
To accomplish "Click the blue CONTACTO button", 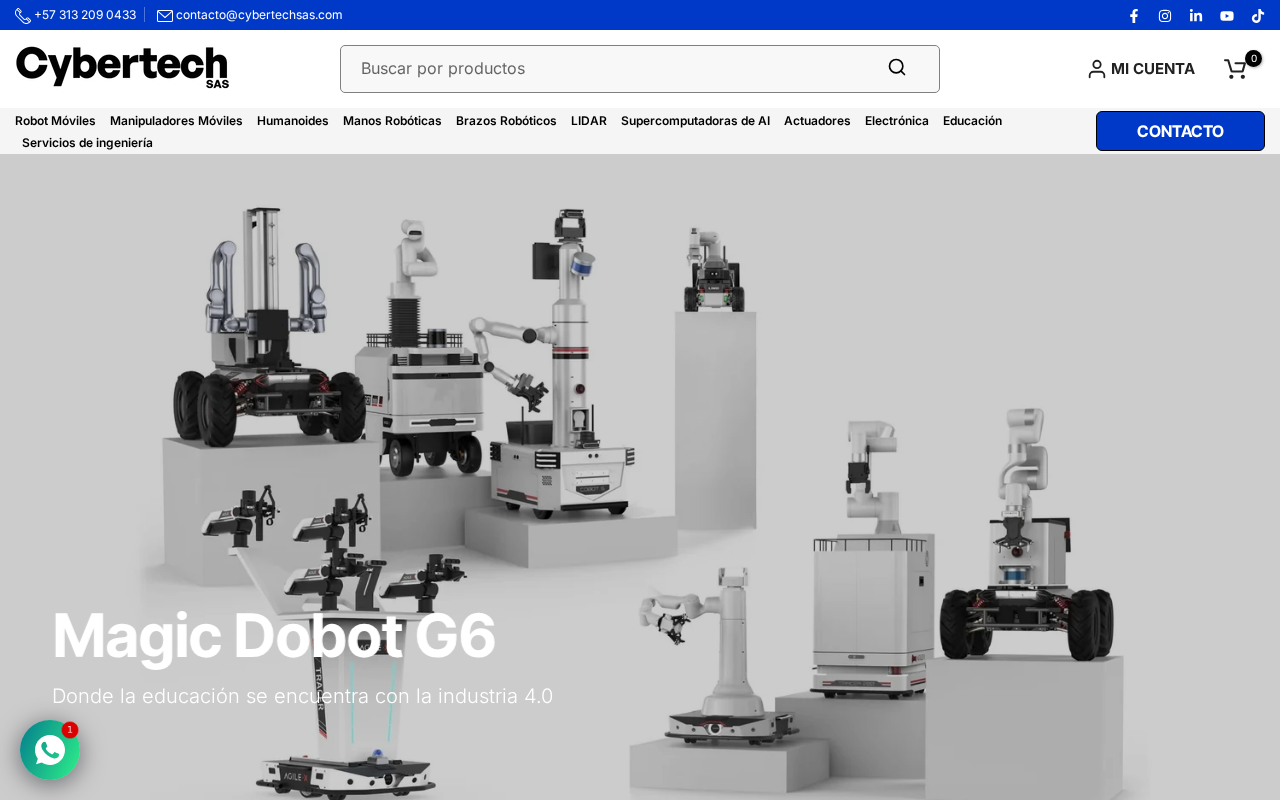I will pos(1180,131).
